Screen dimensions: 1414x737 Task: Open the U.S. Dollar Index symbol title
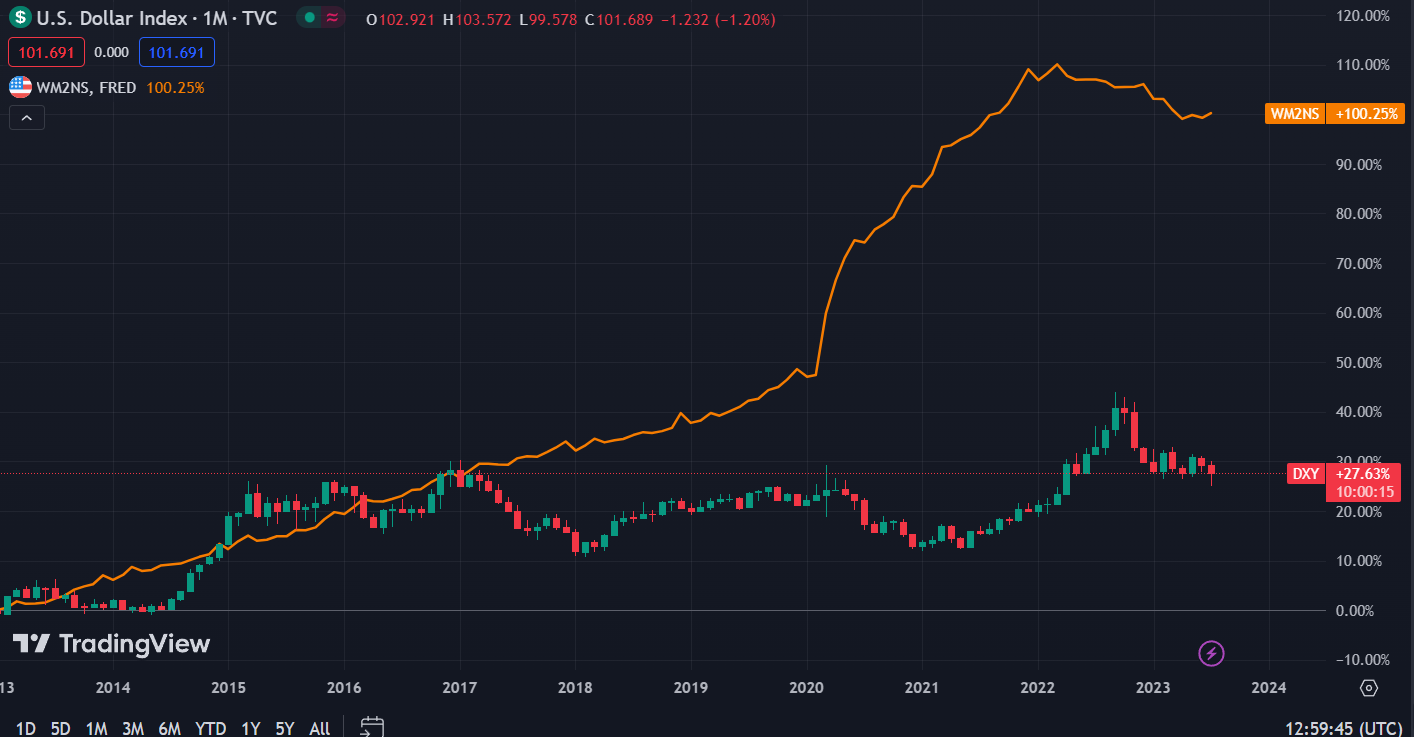point(156,19)
